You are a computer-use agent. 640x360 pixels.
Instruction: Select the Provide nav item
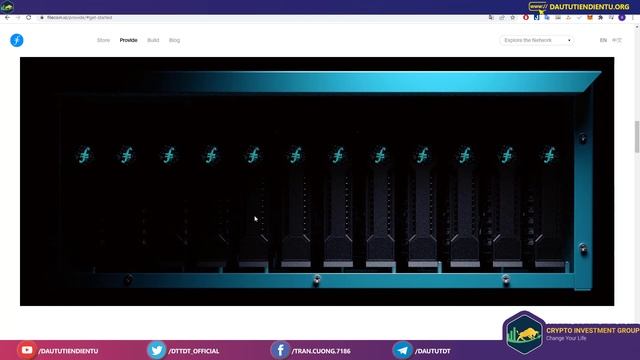click(x=129, y=40)
